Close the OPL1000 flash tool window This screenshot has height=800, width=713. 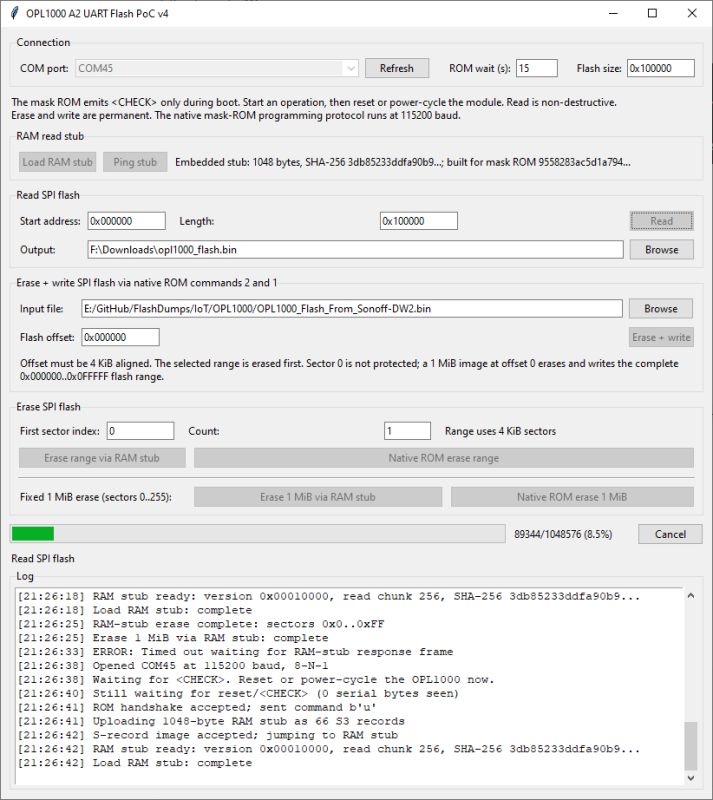tap(692, 13)
